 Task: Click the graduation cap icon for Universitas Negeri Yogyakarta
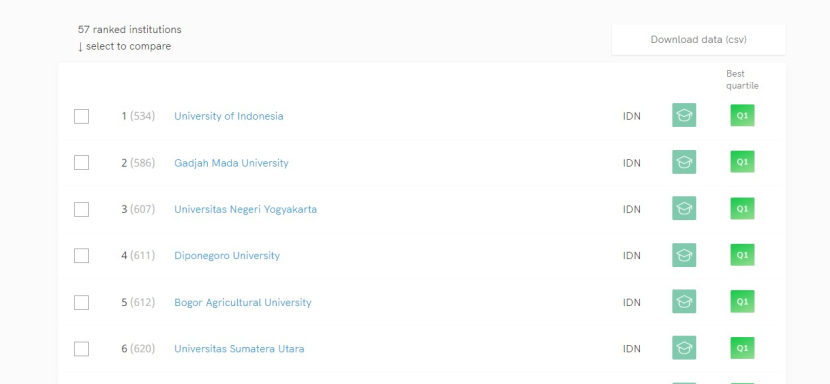(x=684, y=208)
